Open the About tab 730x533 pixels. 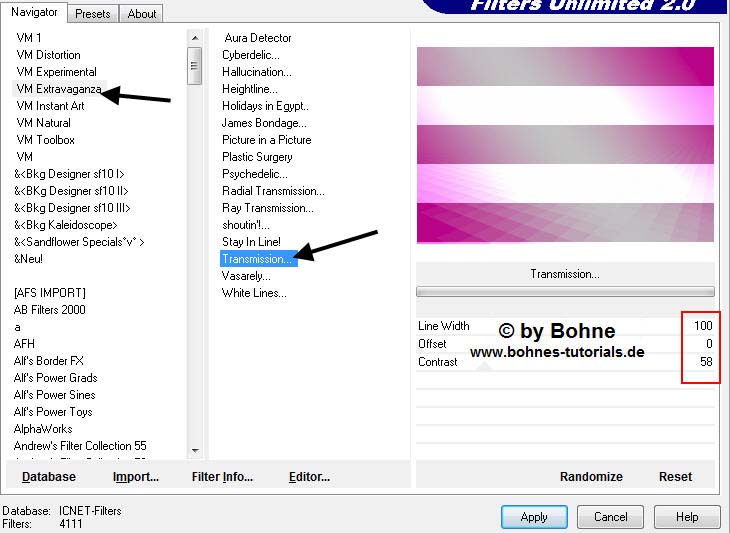point(142,14)
